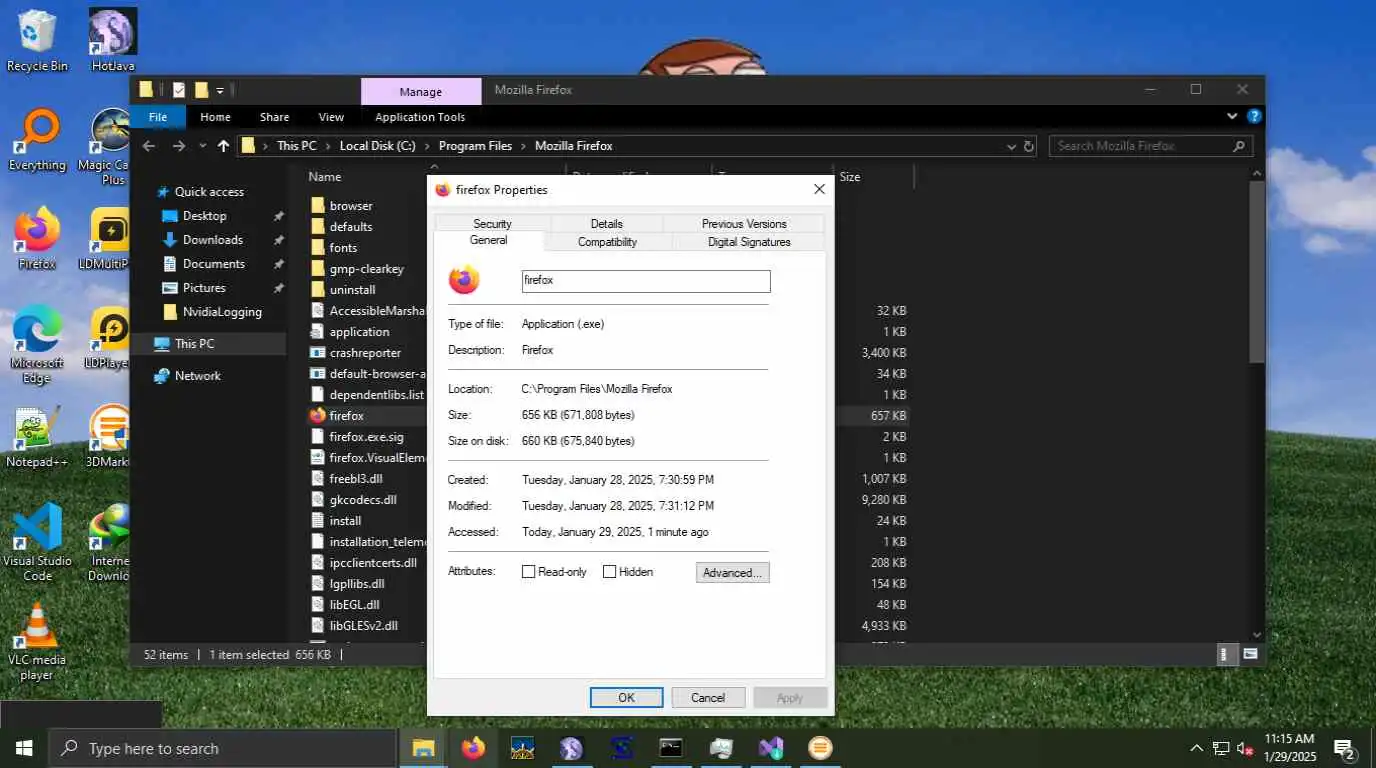1376x768 pixels.
Task: Click the Size column header
Action: (x=850, y=177)
